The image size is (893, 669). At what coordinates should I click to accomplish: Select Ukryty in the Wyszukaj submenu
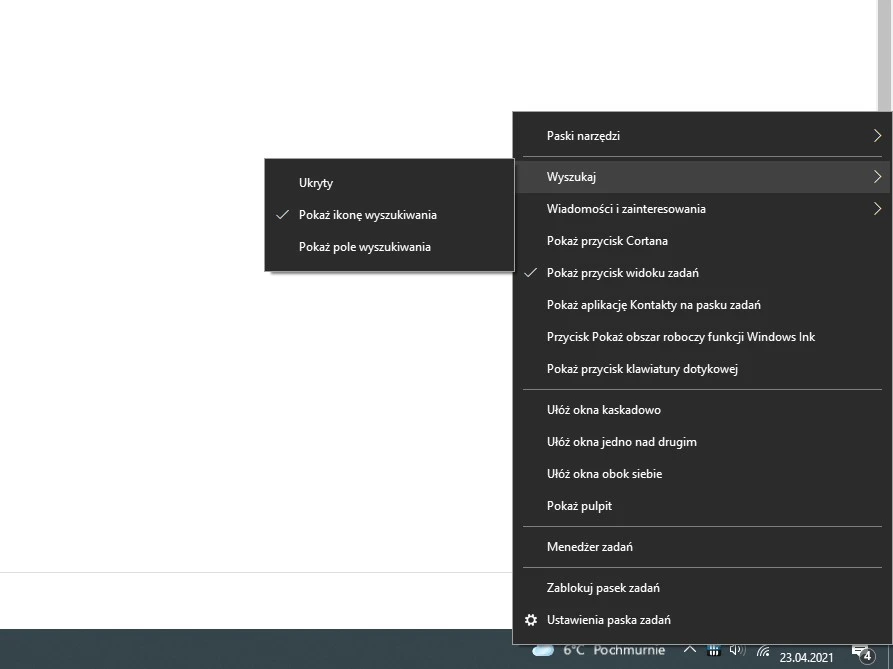[x=316, y=183]
